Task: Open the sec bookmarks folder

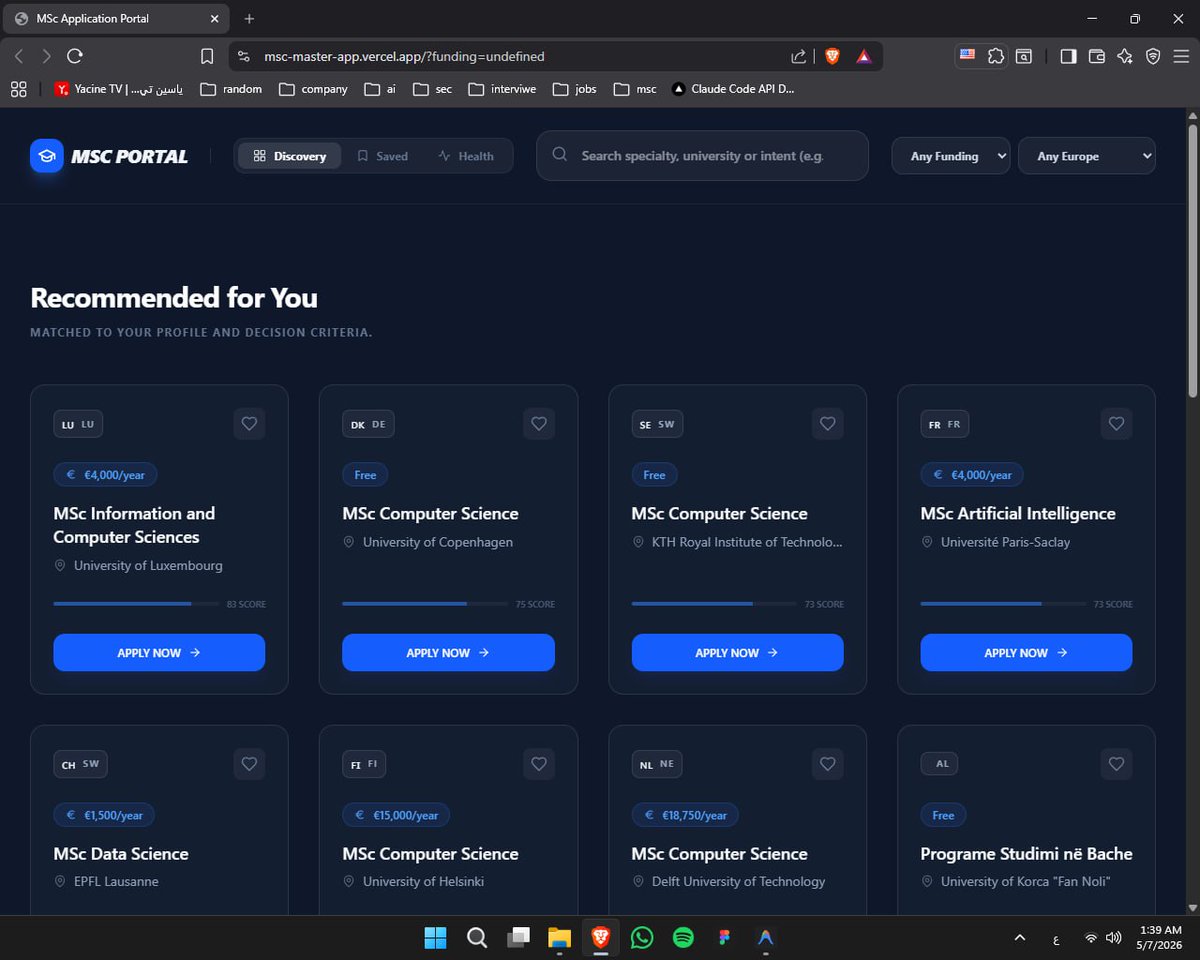Action: click(433, 89)
